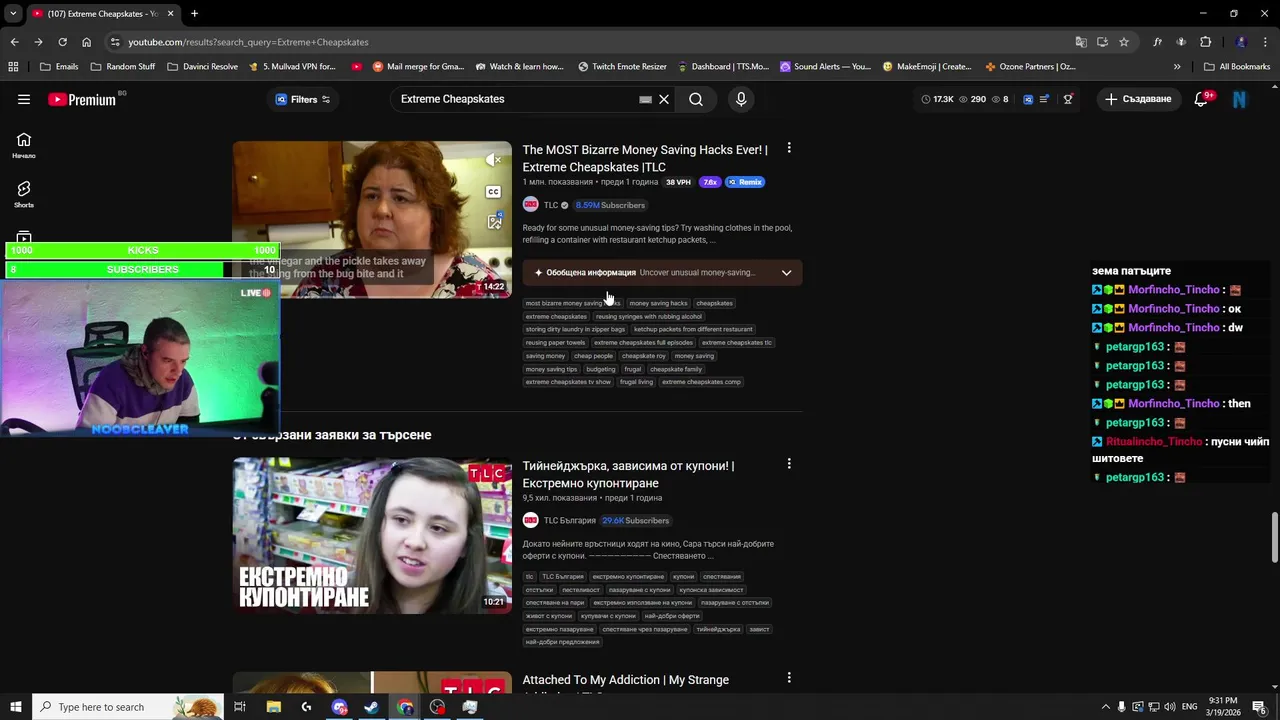
Task: Bookmark this page with star icon
Action: pos(1124,42)
